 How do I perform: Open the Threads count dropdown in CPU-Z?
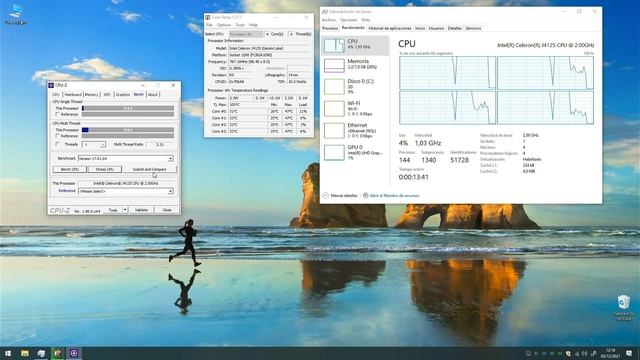pos(94,144)
